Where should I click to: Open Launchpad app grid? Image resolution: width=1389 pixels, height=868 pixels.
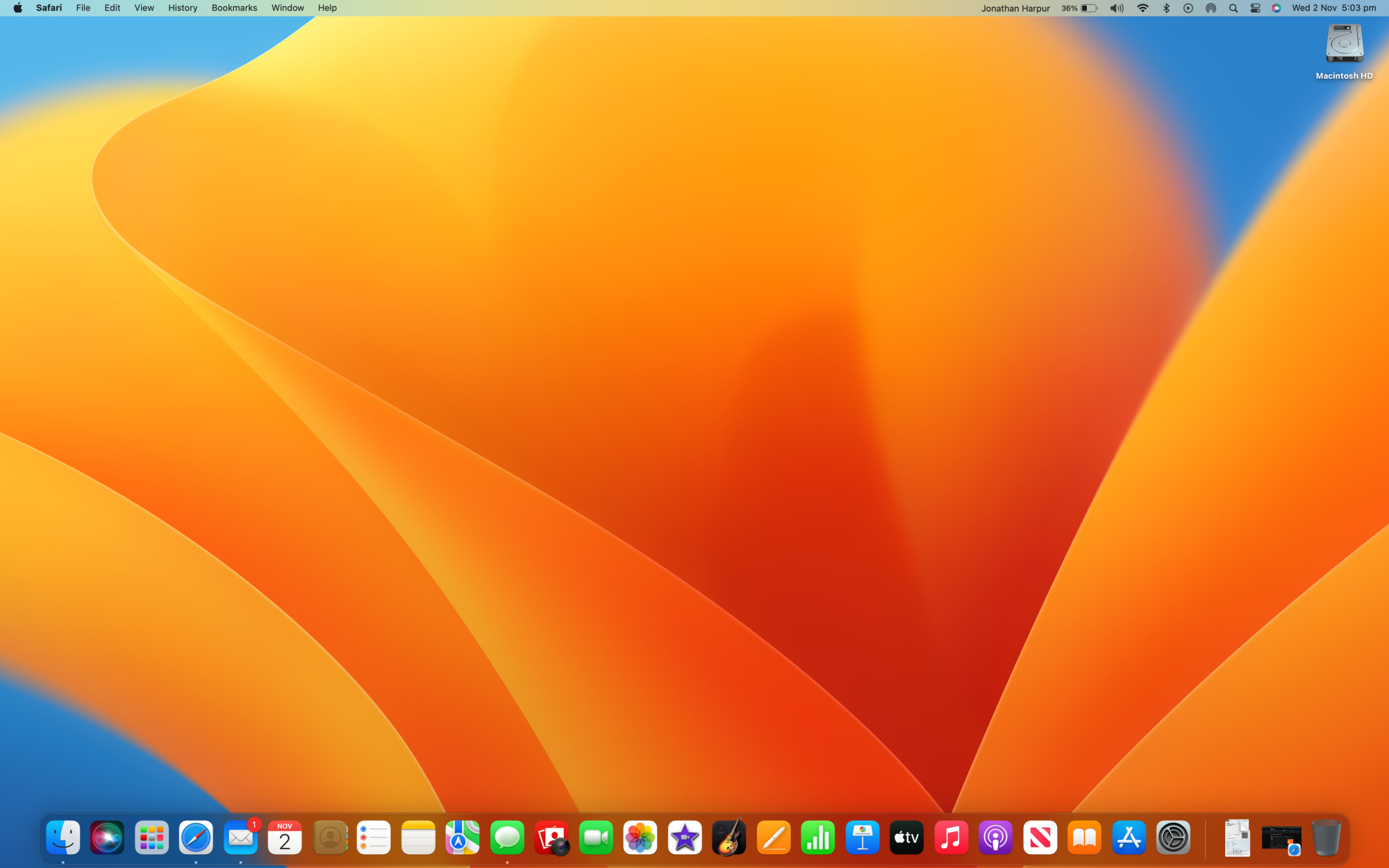pyautogui.click(x=151, y=838)
